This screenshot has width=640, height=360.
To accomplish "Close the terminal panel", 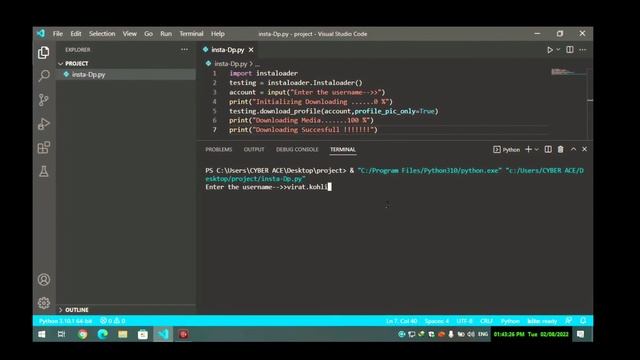I will (584, 149).
